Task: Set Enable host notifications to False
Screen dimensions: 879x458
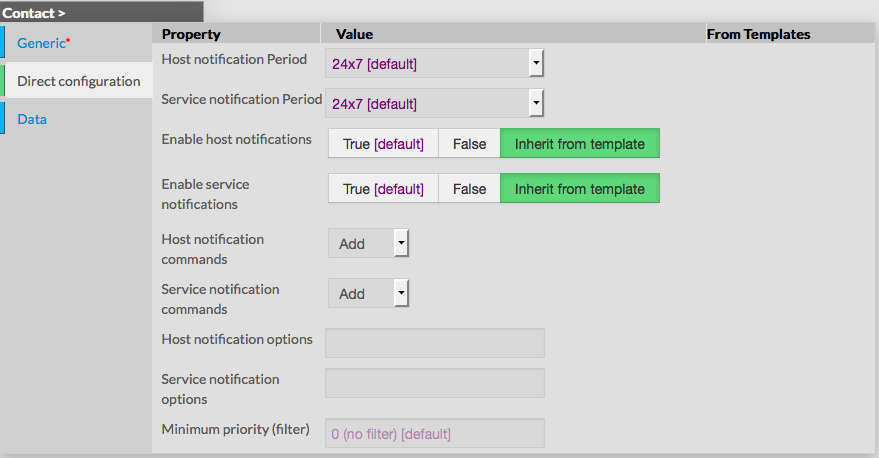Action: click(x=469, y=143)
